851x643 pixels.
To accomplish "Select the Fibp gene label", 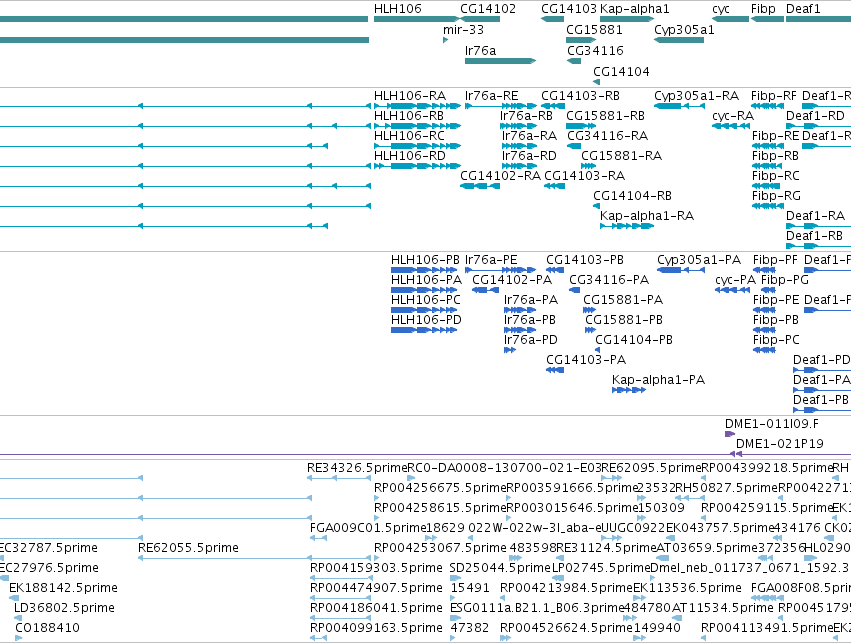I will [763, 9].
